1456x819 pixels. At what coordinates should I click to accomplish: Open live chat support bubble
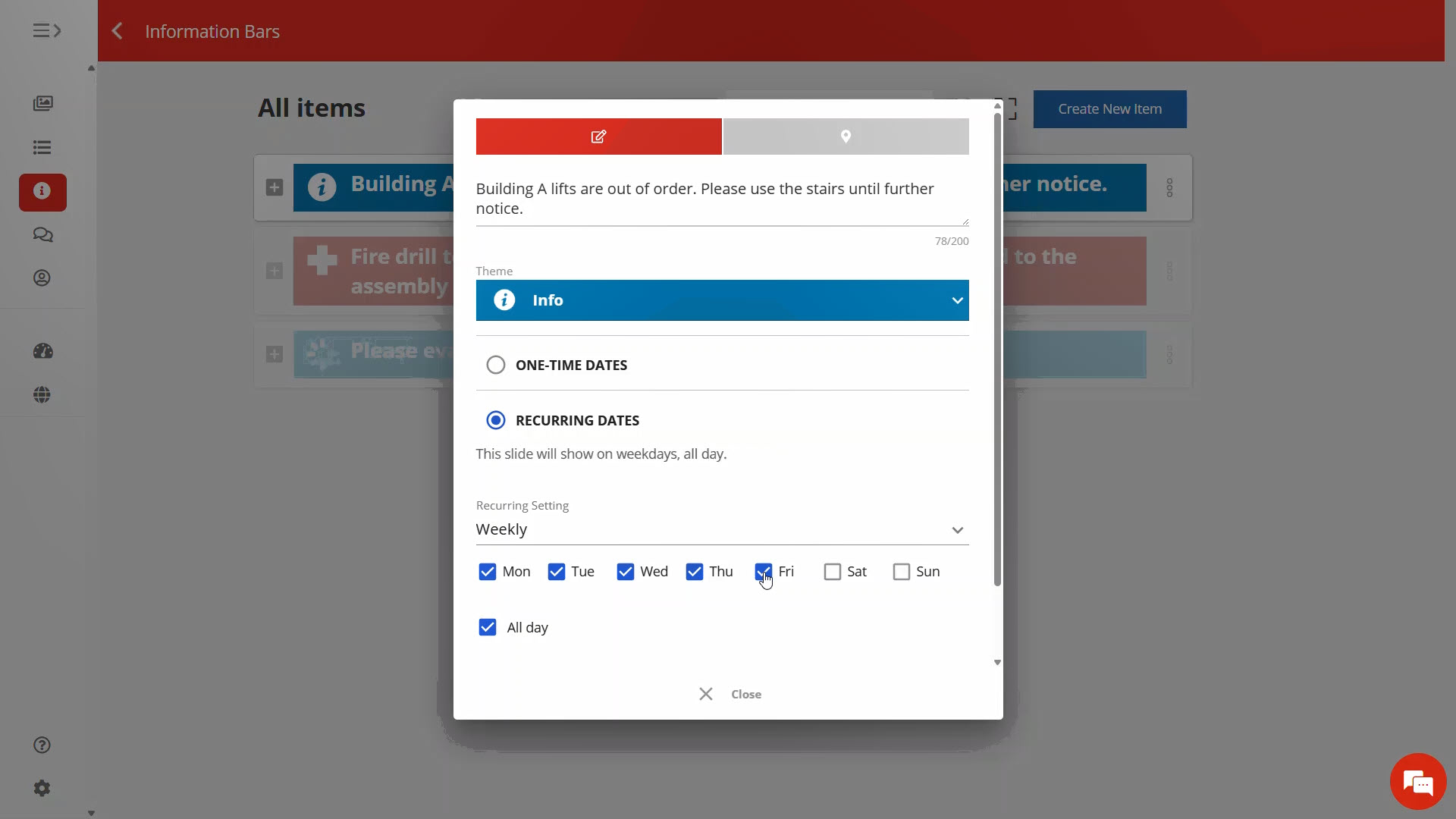(x=1417, y=781)
